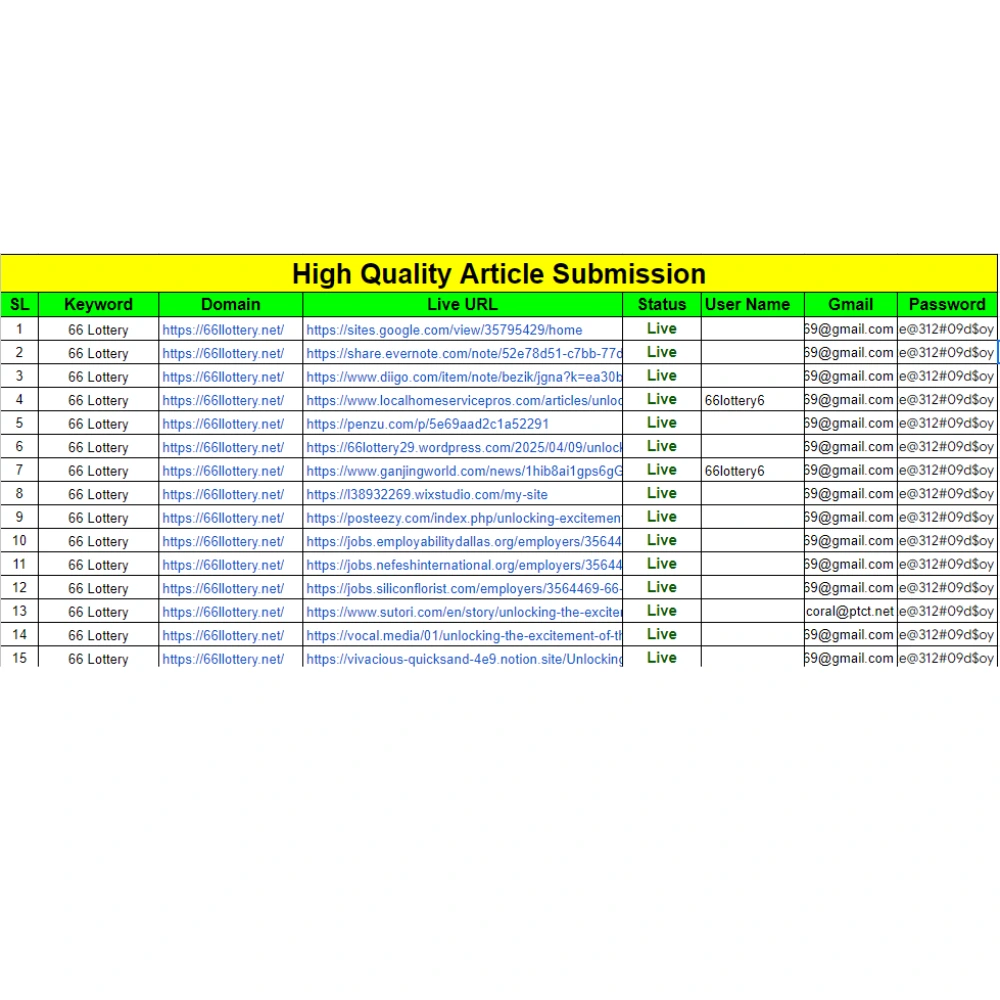This screenshot has width=1000, height=1000.
Task: Select the coral@ptct.net email cell
Action: click(850, 611)
